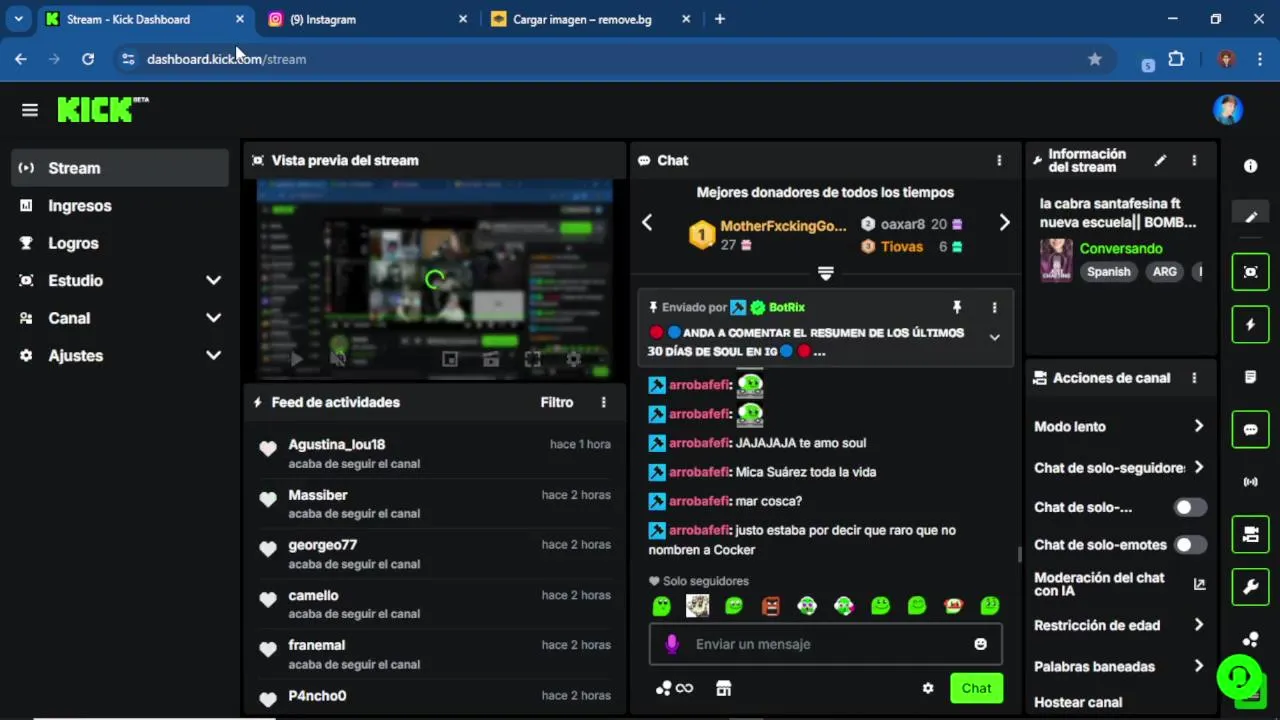Screen dimensions: 1280x720
Task: Open the hamburger menu next to Kick logo
Action: pyautogui.click(x=30, y=110)
